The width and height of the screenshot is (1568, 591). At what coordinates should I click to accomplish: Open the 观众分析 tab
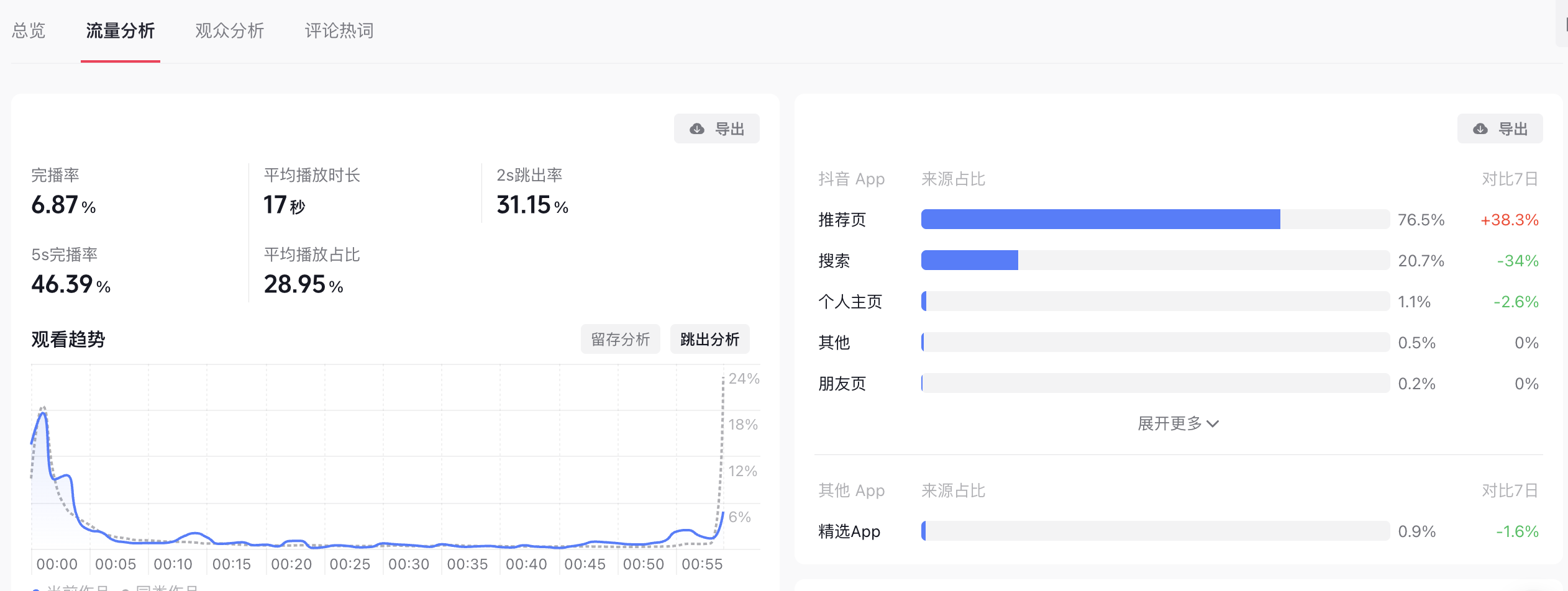[230, 31]
